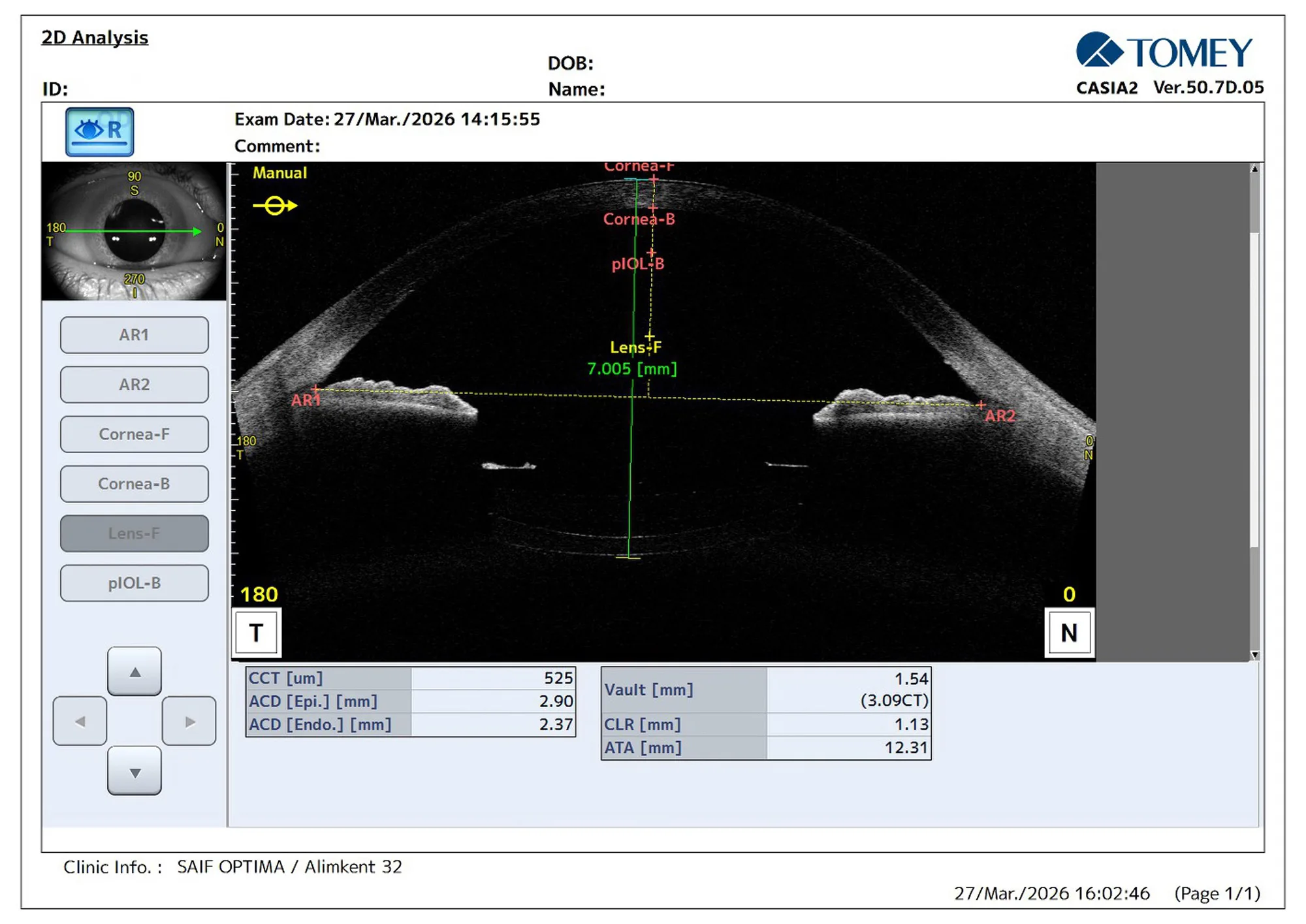The height and width of the screenshot is (924, 1306).
Task: Click the ACD [Endo.] value 2.37
Action: 556,724
